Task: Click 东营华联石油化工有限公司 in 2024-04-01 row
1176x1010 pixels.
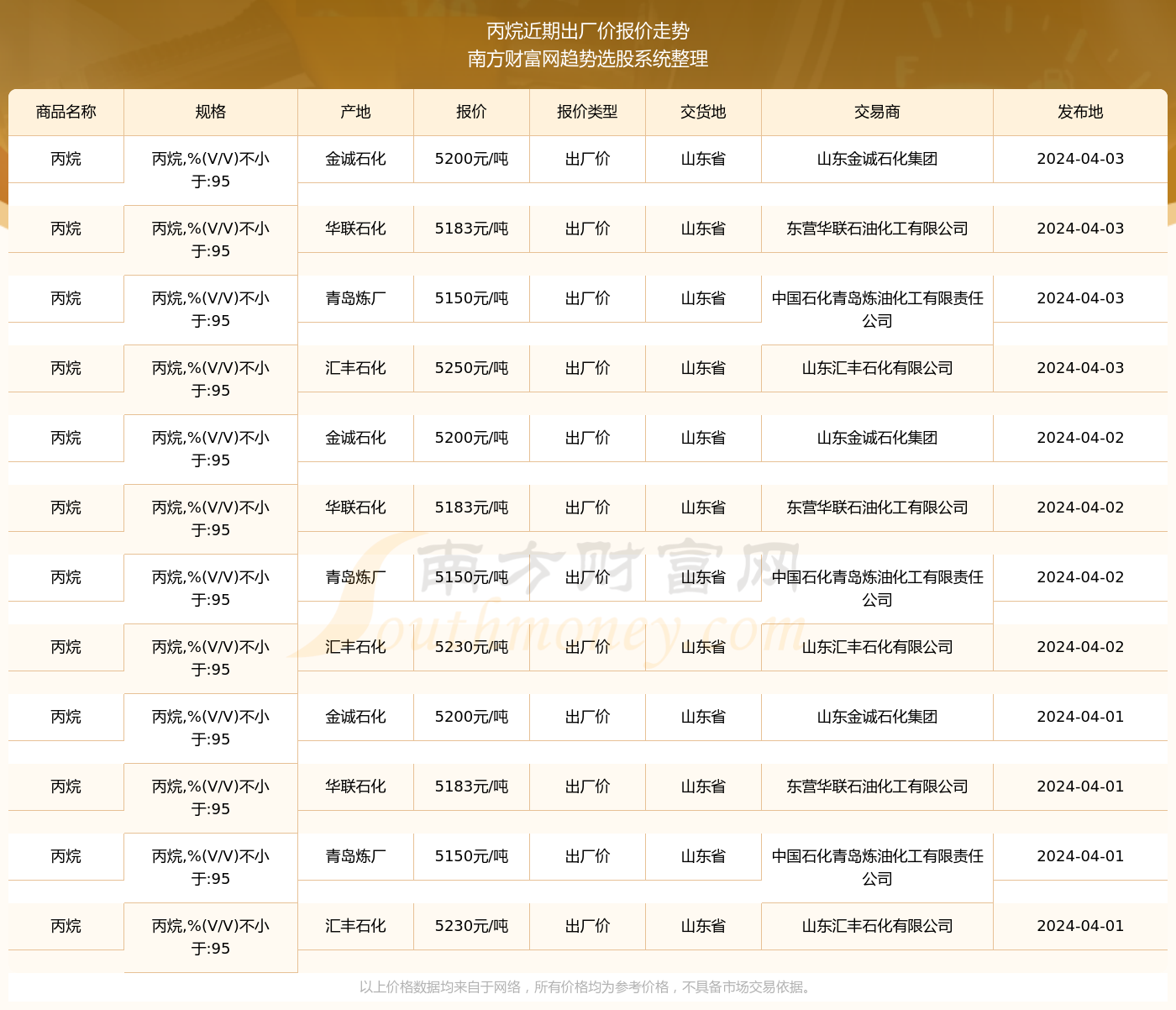Action: (x=877, y=786)
